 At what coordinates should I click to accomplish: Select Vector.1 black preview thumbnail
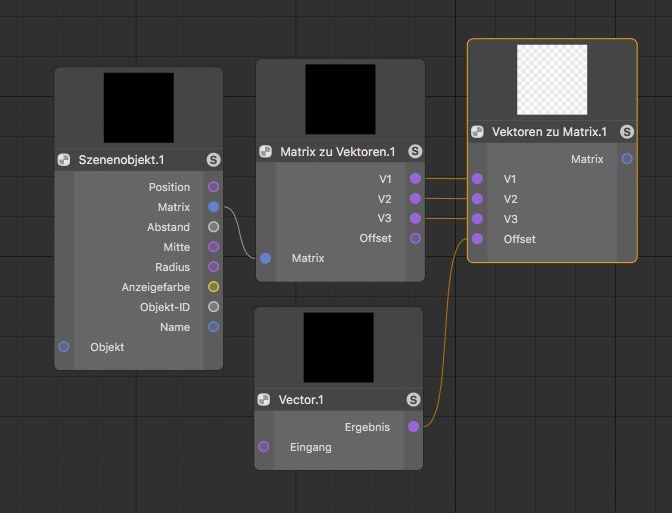click(x=339, y=347)
